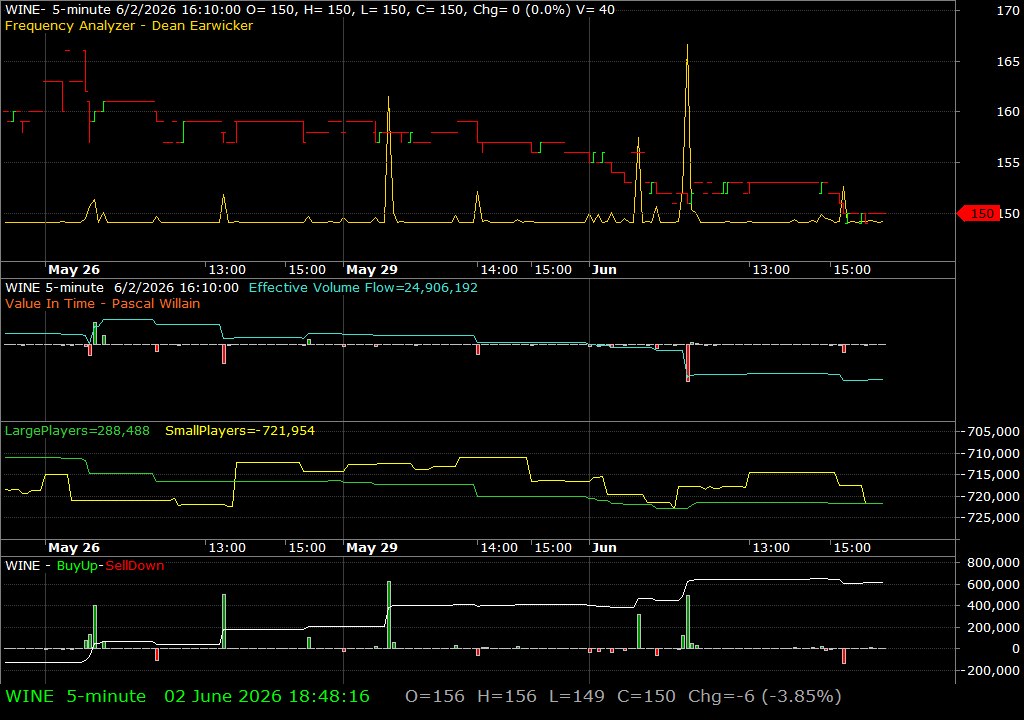Select the red SellDown legend label

(x=135, y=566)
